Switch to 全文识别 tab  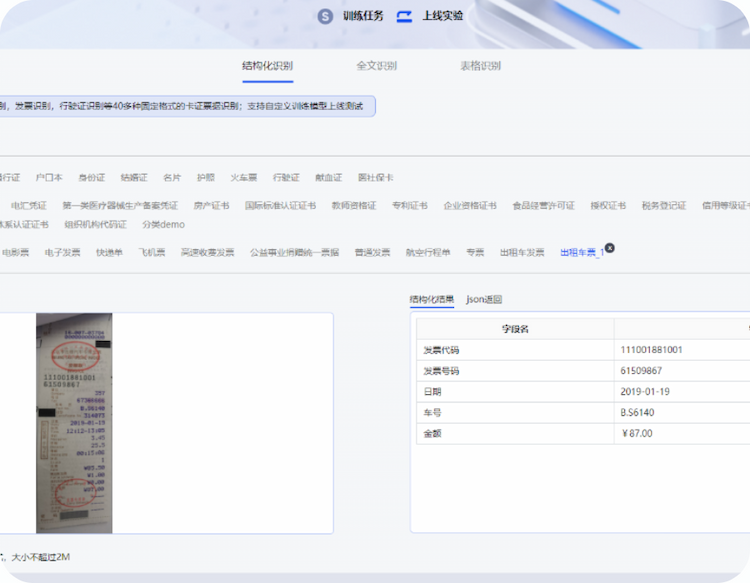(376, 66)
